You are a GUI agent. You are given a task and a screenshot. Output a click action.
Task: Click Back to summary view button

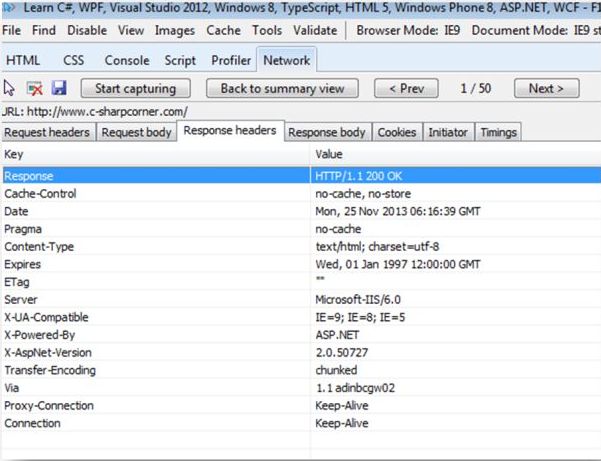(x=282, y=89)
